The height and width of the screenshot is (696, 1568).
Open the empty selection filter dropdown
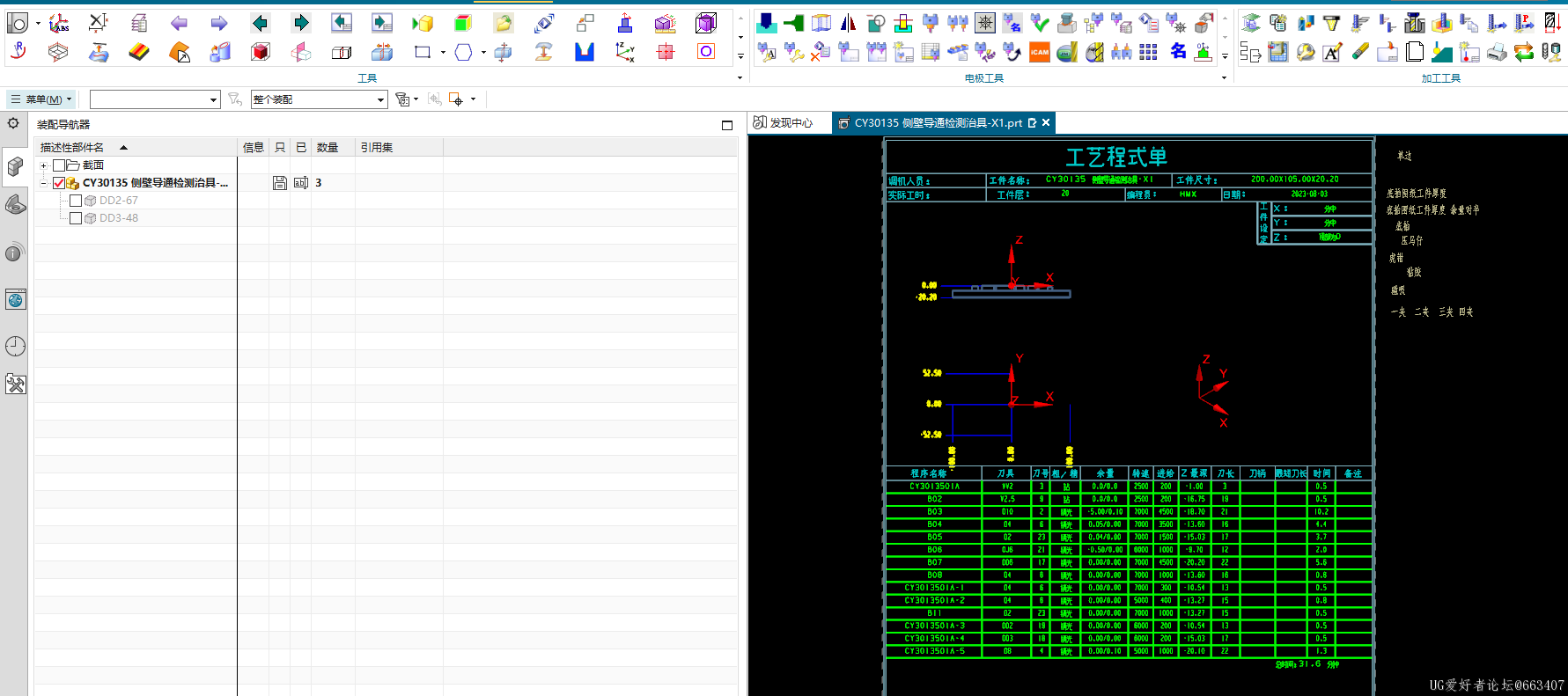[213, 99]
